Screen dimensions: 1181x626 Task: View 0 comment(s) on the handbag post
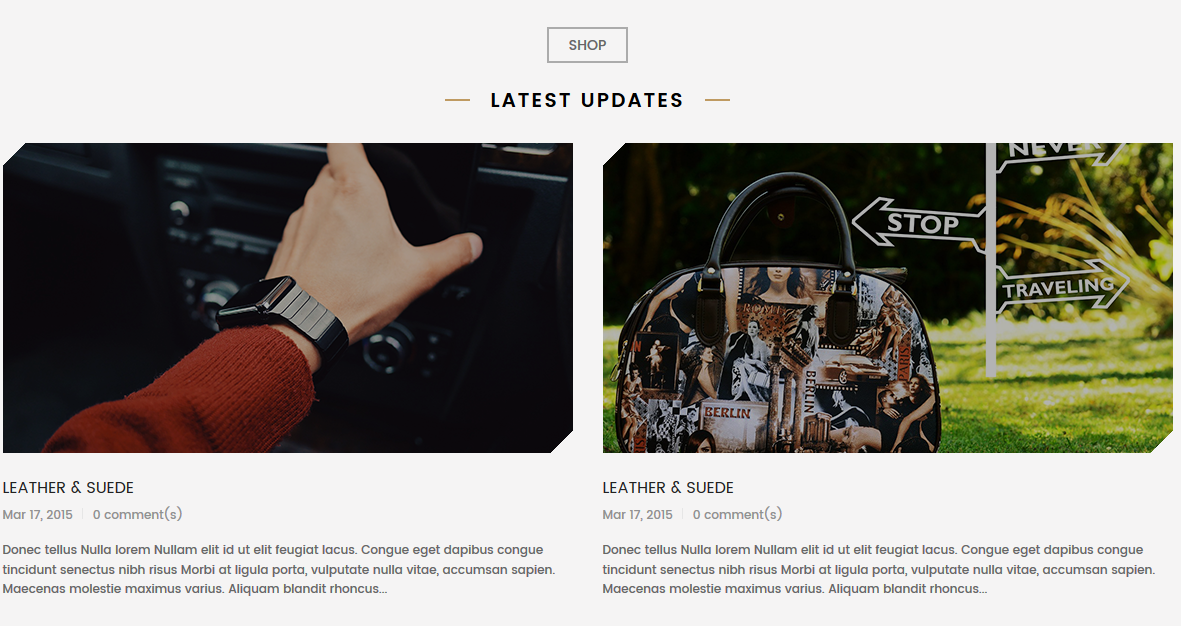click(737, 515)
